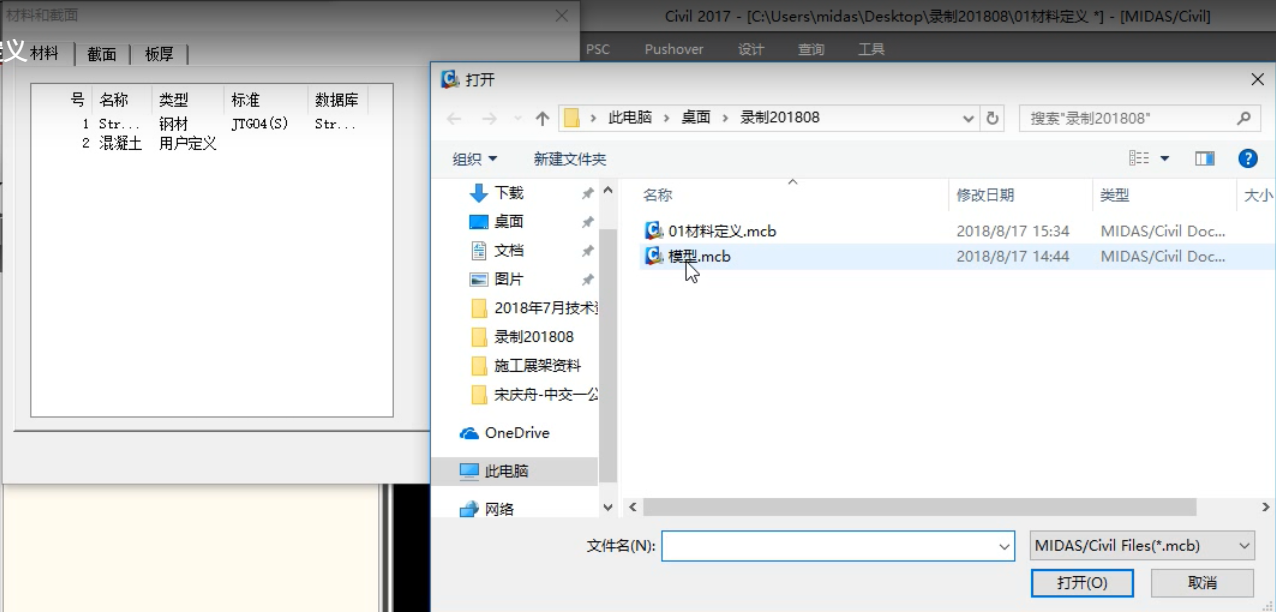Sort files by 名称 column
Viewport: 1276px width, 612px height.
click(657, 196)
